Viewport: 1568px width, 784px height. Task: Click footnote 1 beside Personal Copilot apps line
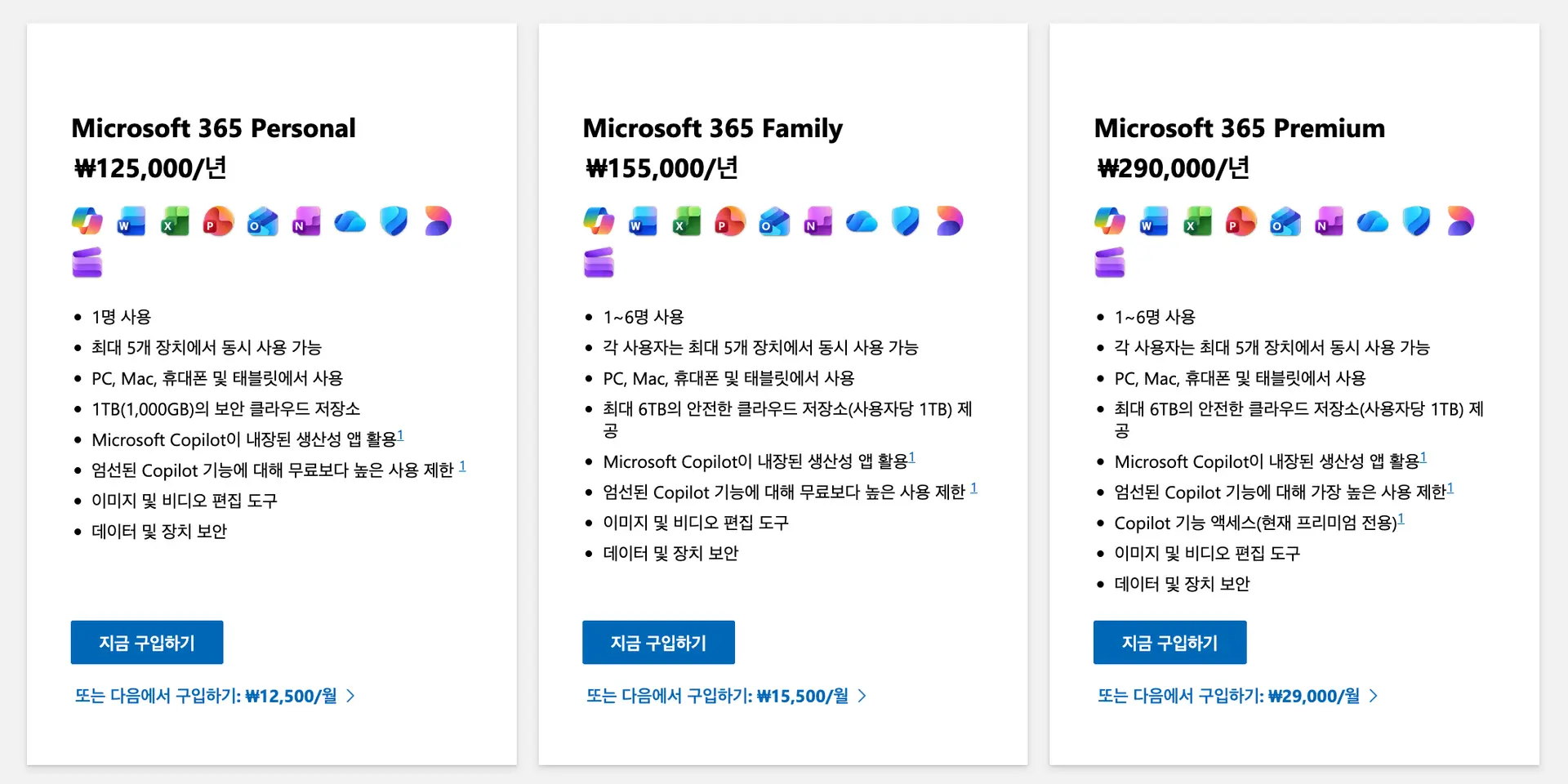(x=401, y=436)
